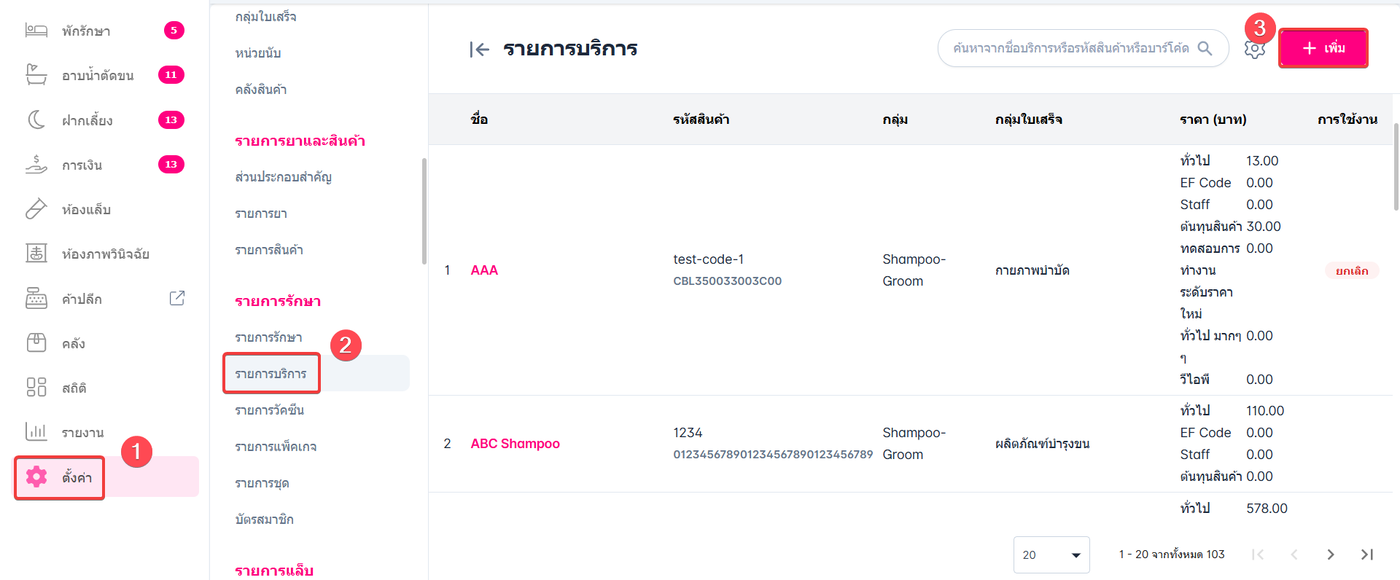Viewport: 1400px width, 580px height.
Task: Open grooming (อาบน้ำตัดขน) bathtub icon
Action: coord(37,75)
